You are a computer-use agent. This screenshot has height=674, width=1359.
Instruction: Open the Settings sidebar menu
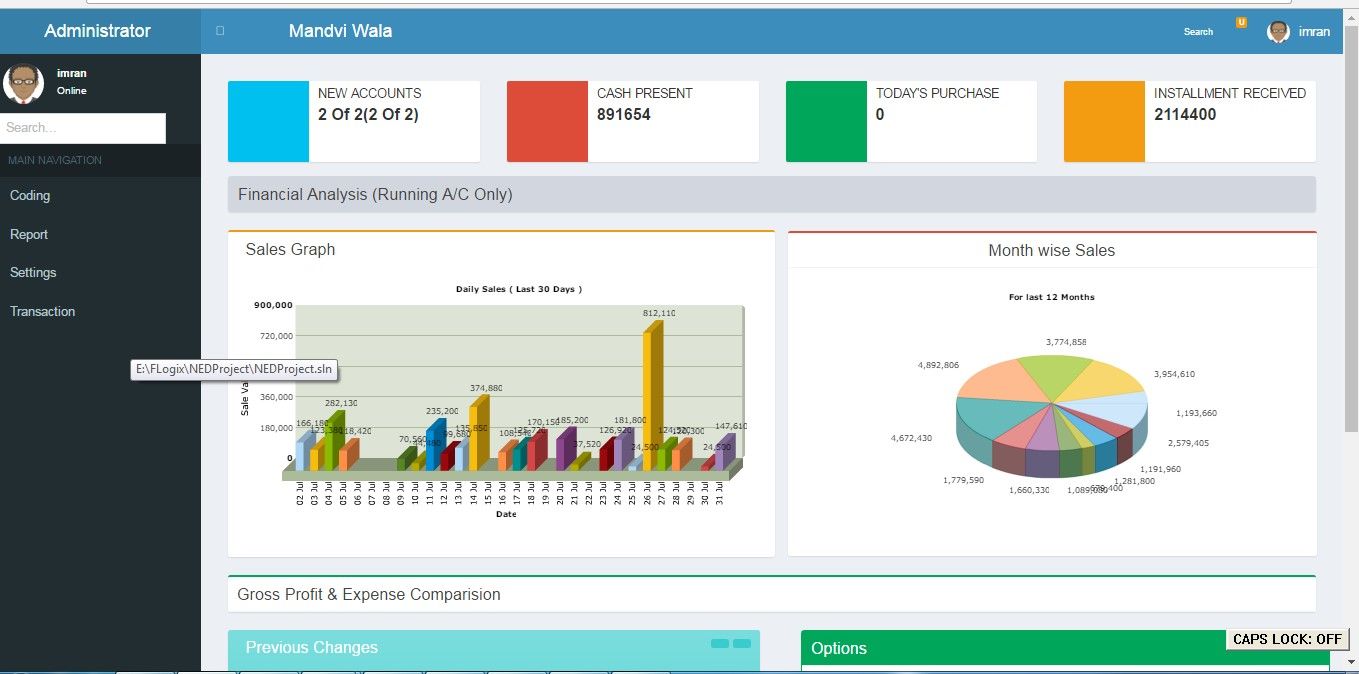pos(33,273)
